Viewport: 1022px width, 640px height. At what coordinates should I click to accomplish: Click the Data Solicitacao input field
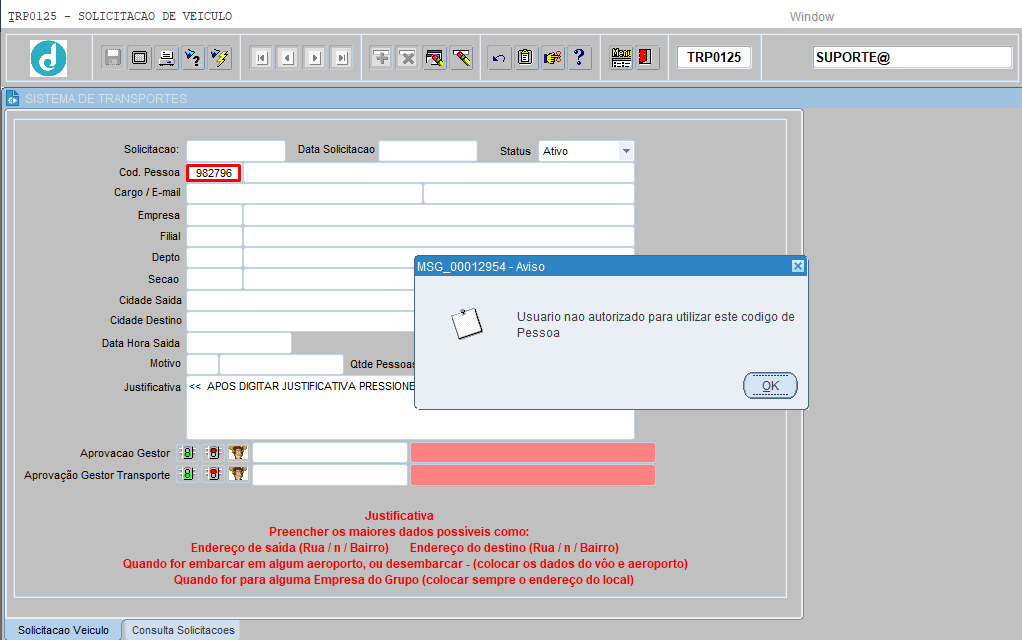(428, 151)
